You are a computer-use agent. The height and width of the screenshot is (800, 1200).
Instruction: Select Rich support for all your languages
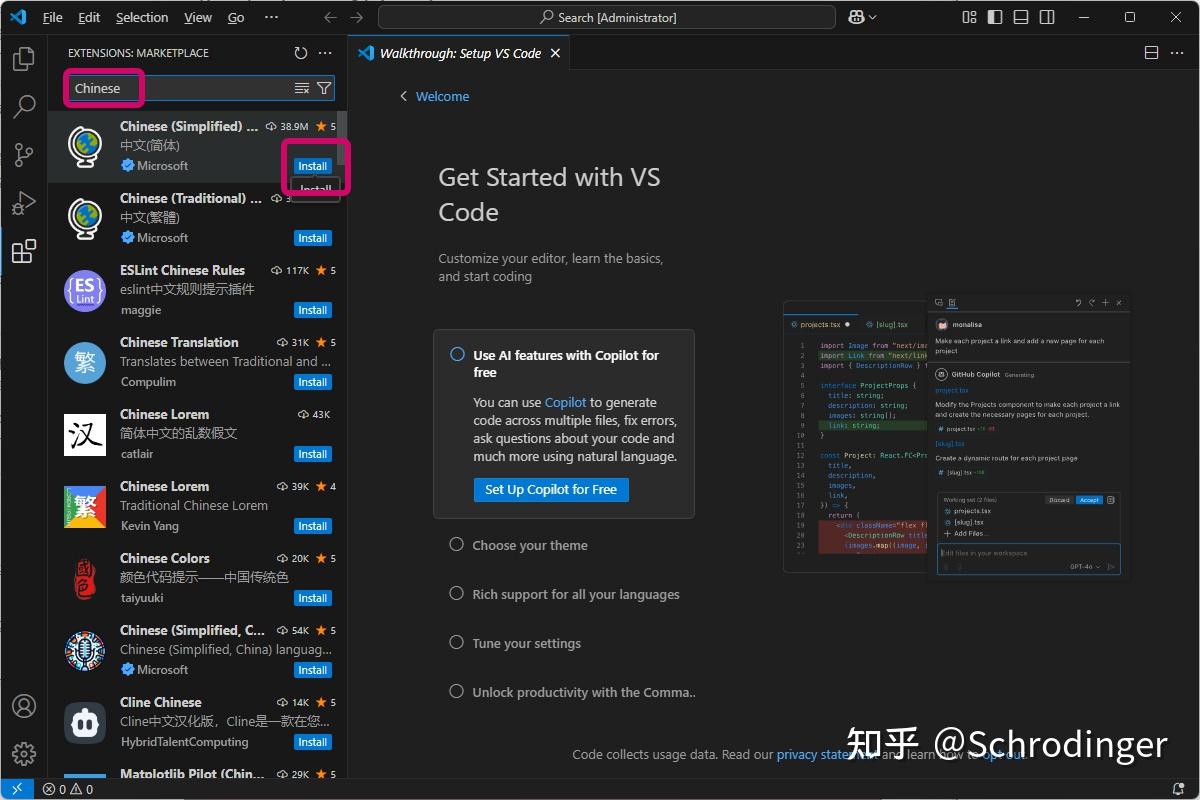pyautogui.click(x=576, y=594)
